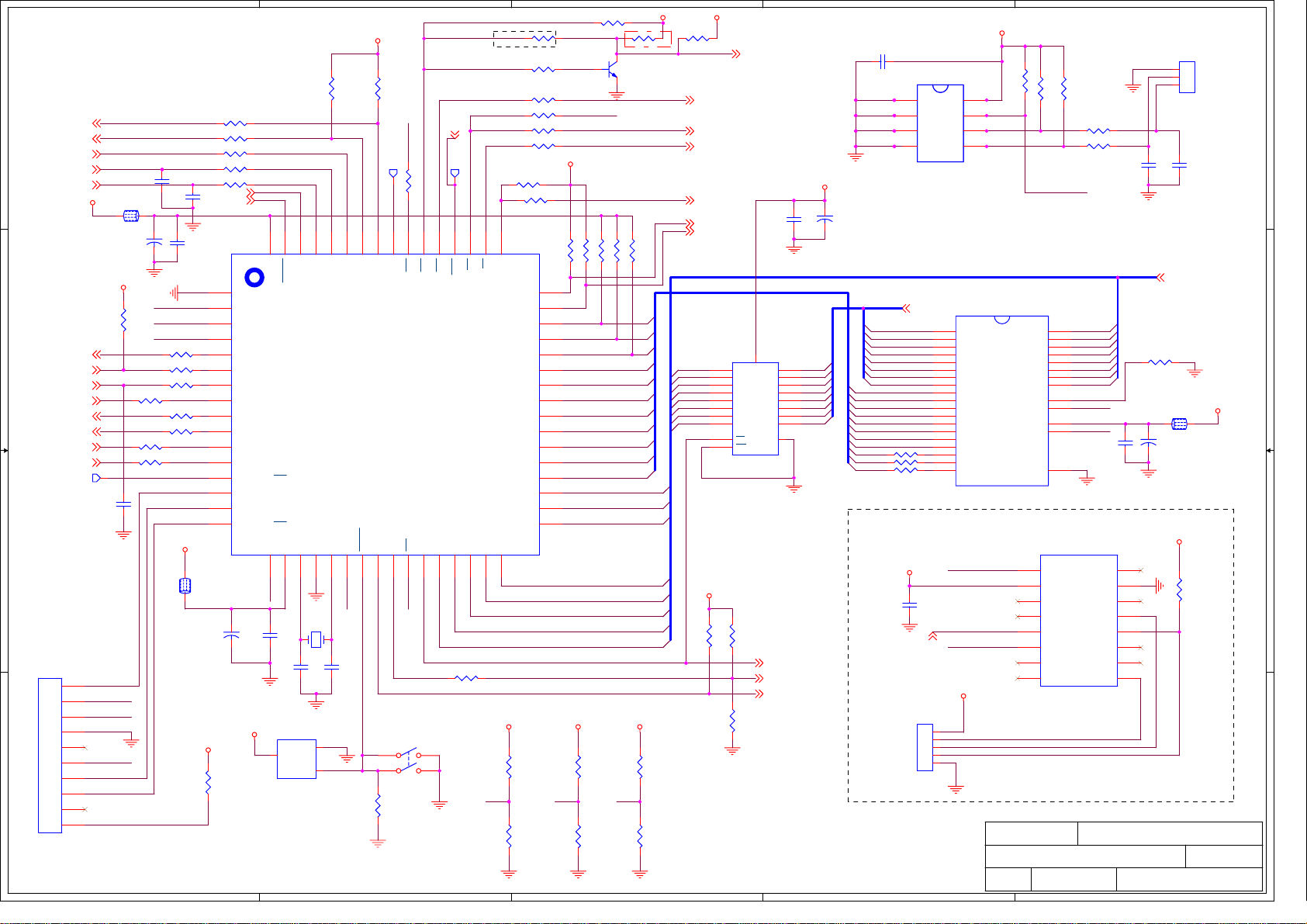Select the polarized capacitor above the latch IC
The width and height of the screenshot is (1307, 924).
click(x=825, y=219)
